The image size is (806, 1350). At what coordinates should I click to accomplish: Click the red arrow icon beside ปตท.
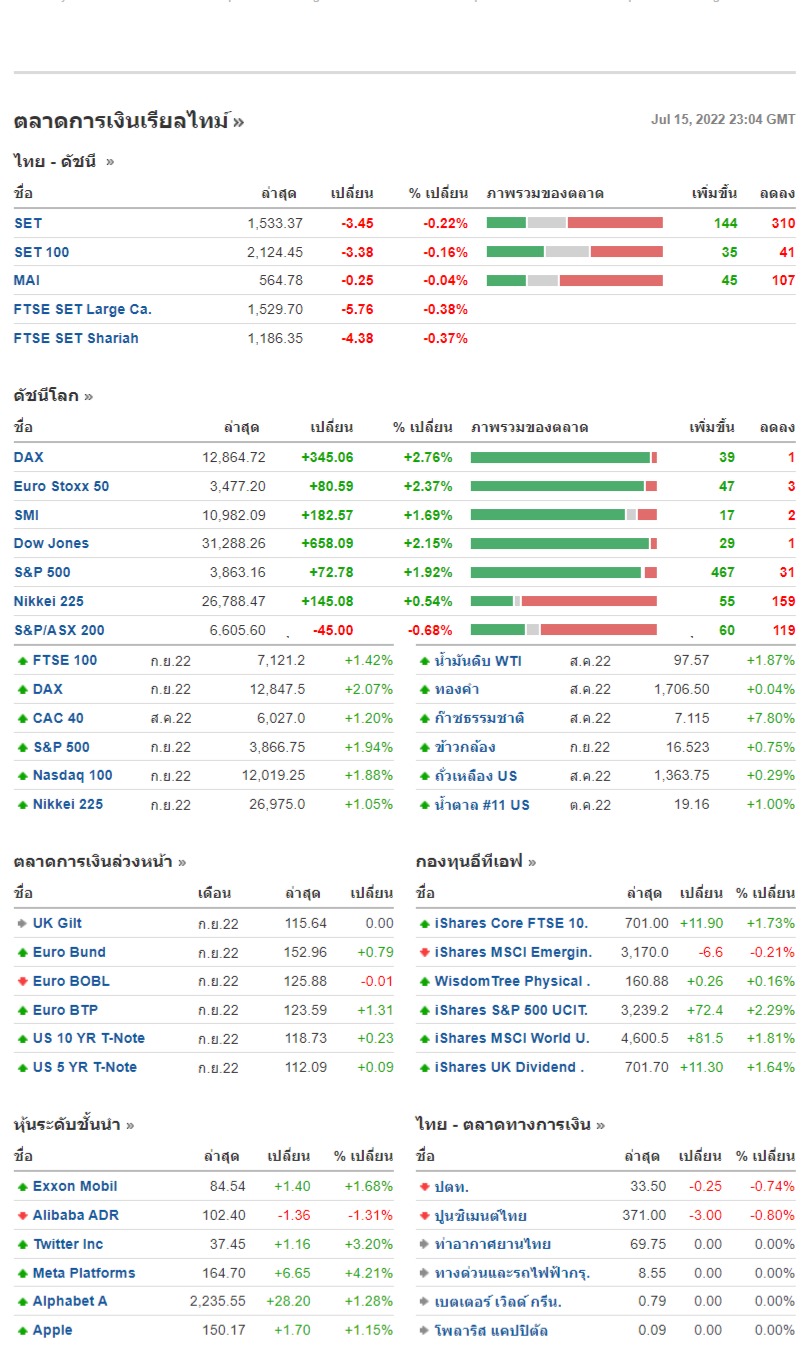[x=425, y=1187]
